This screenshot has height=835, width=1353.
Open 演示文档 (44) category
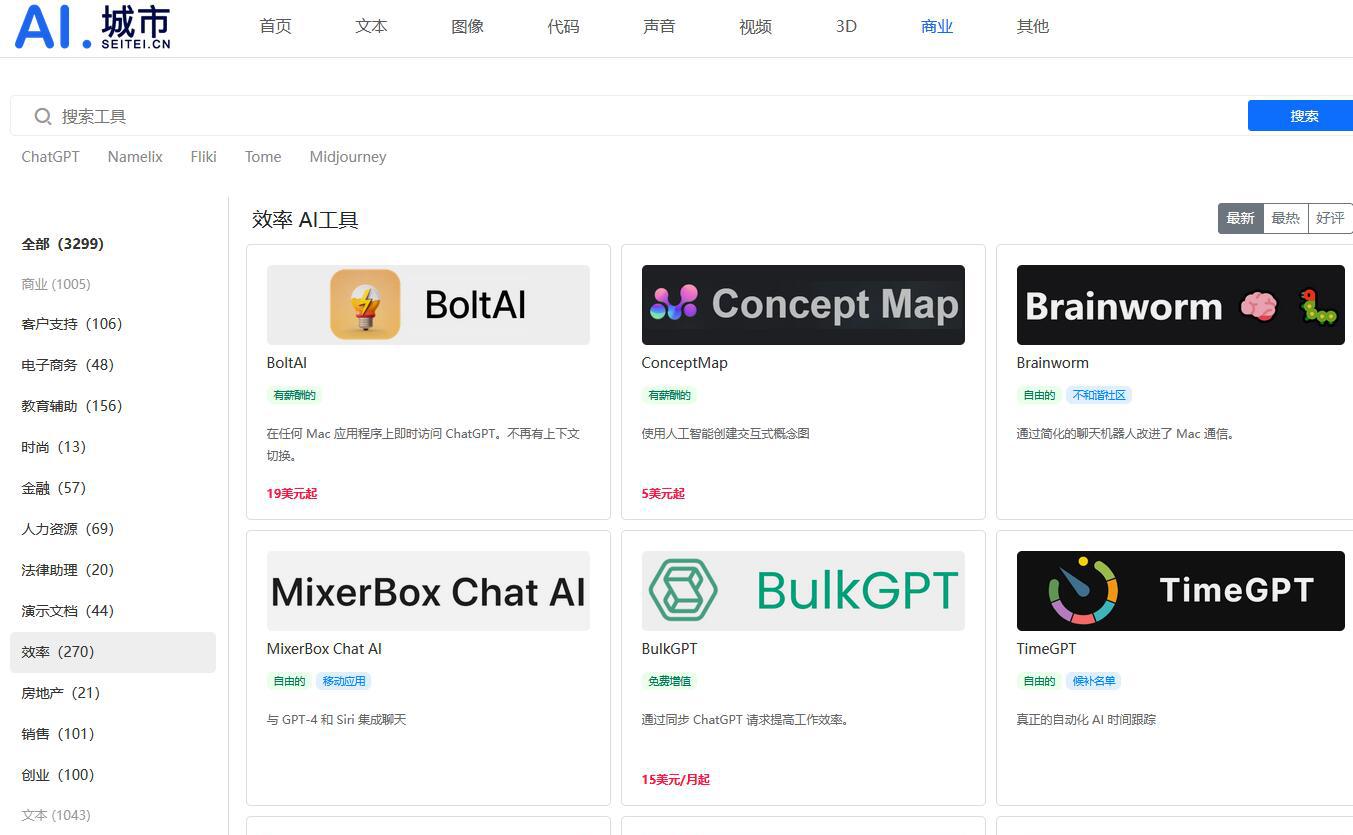pyautogui.click(x=67, y=611)
